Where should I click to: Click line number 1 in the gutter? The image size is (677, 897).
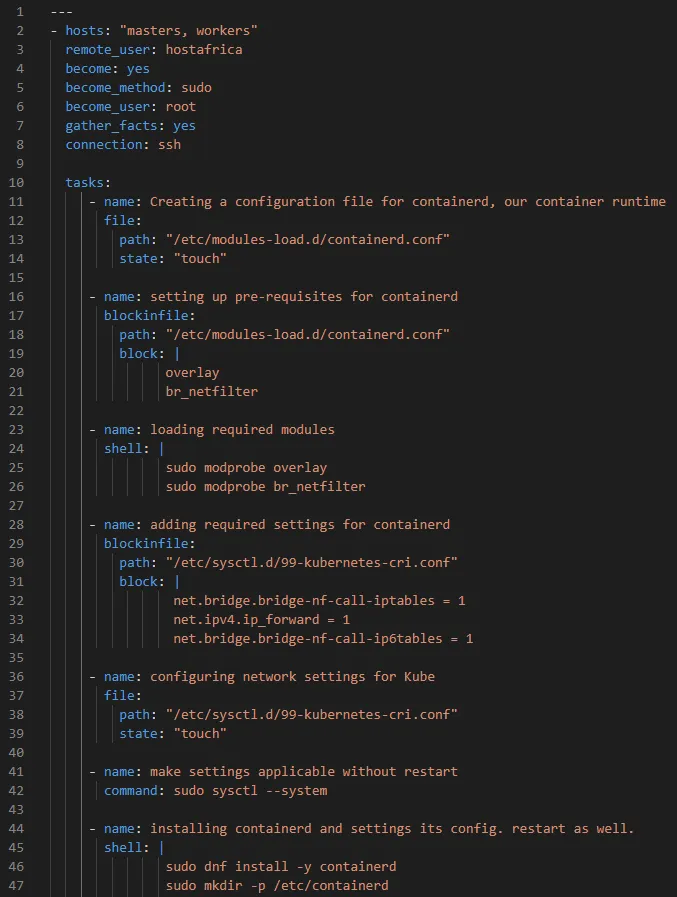pos(20,11)
